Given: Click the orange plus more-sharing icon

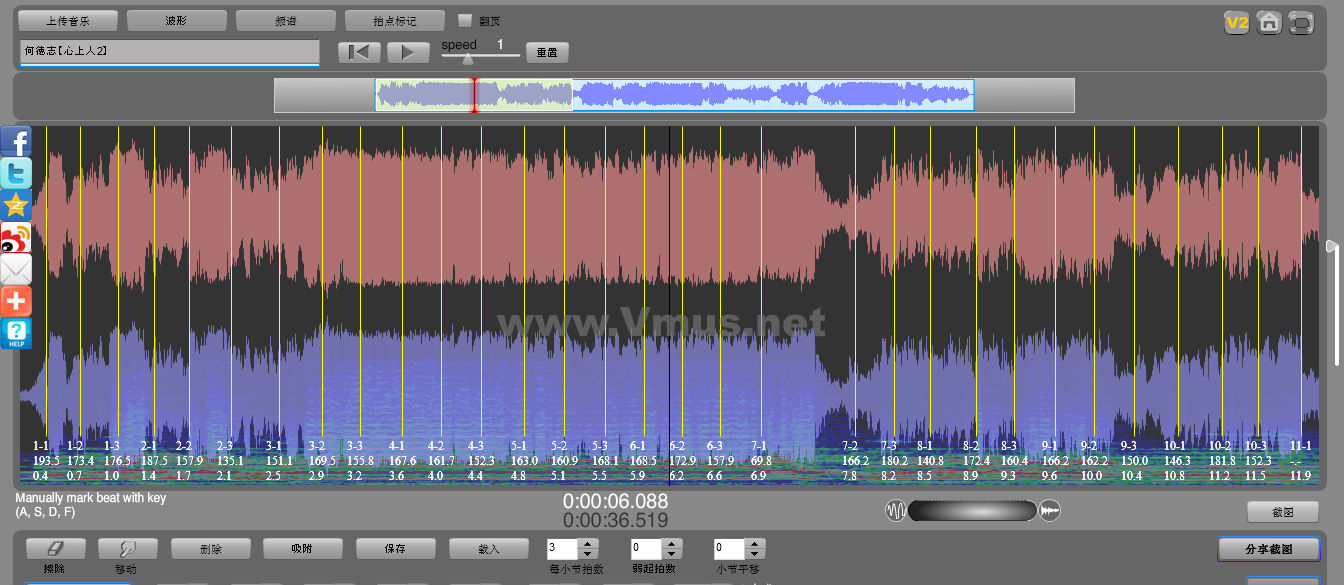Looking at the screenshot, I should (x=16, y=301).
